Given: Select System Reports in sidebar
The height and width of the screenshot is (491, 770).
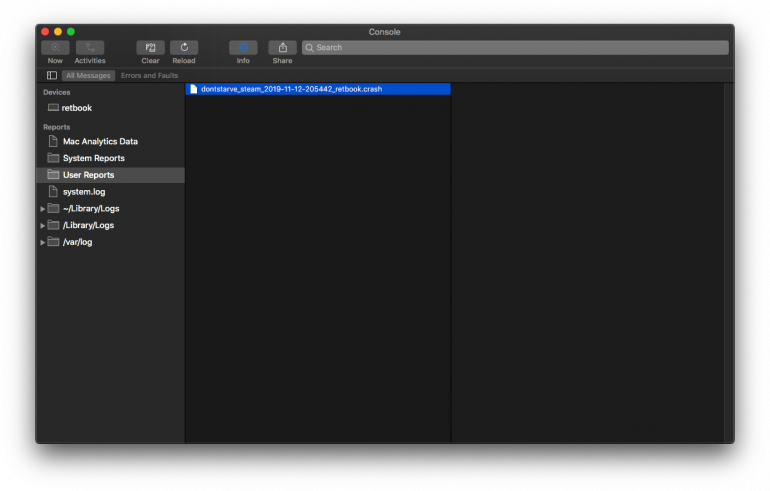Looking at the screenshot, I should coord(93,158).
